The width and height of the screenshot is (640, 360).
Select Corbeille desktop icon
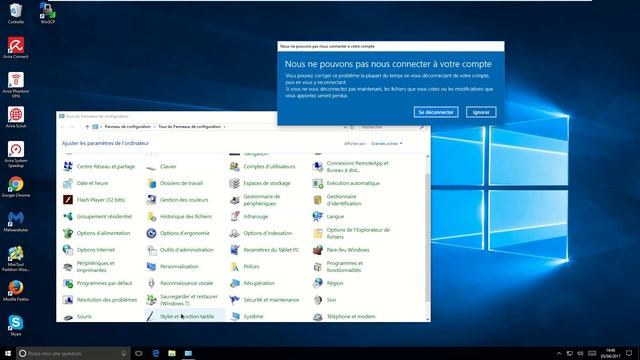tap(16, 13)
